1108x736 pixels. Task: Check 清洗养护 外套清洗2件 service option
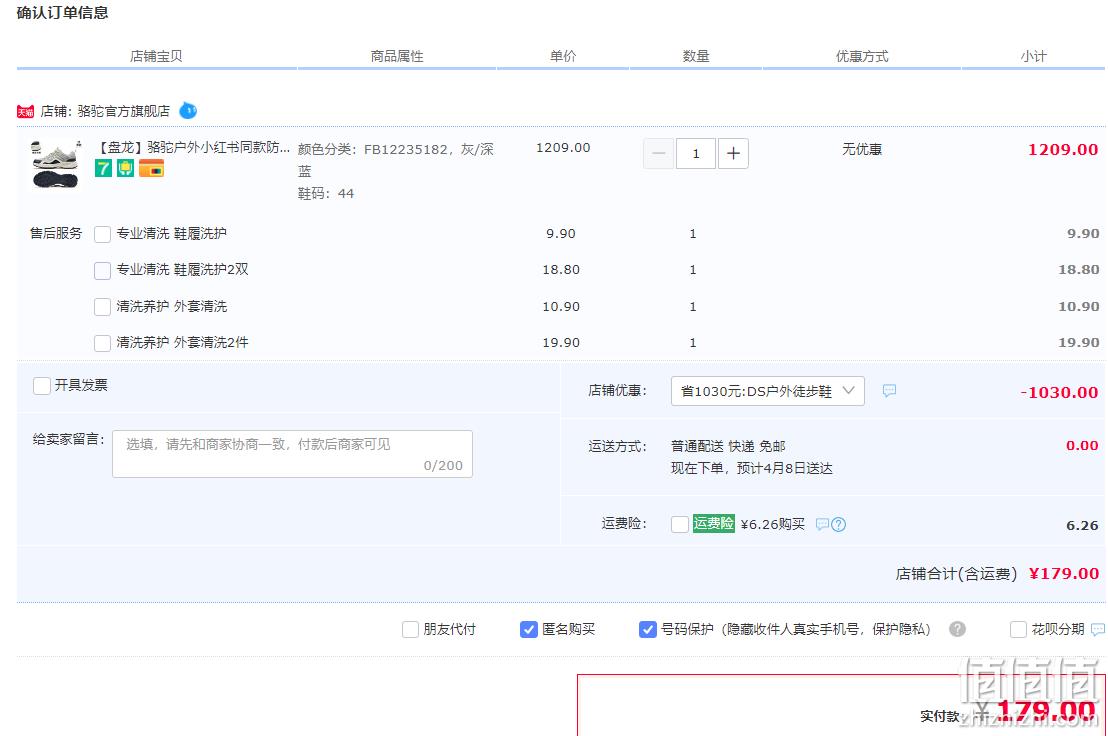click(x=102, y=343)
